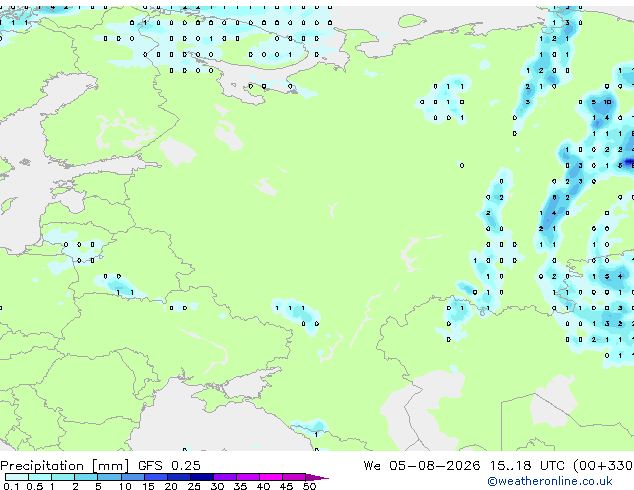The image size is (634, 490).
Task: Click the '25' legend scale label
Action: (x=194, y=486)
